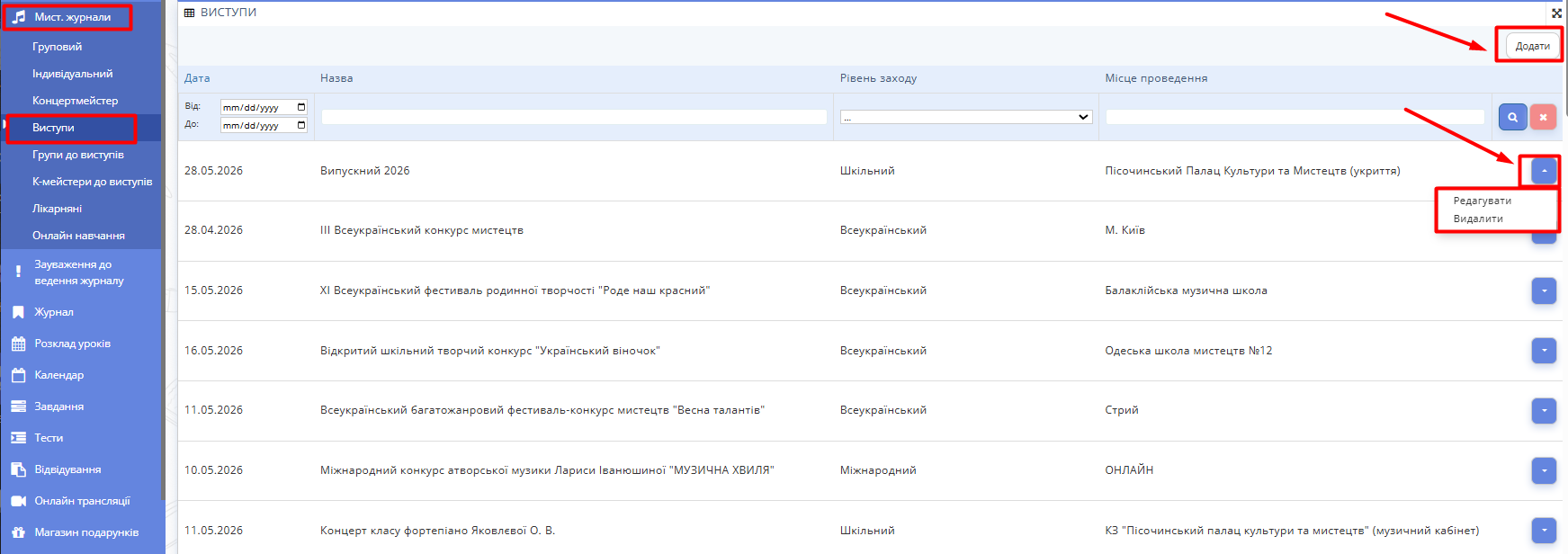Click the До date input field
The height and width of the screenshot is (554, 1568).
pos(264,125)
